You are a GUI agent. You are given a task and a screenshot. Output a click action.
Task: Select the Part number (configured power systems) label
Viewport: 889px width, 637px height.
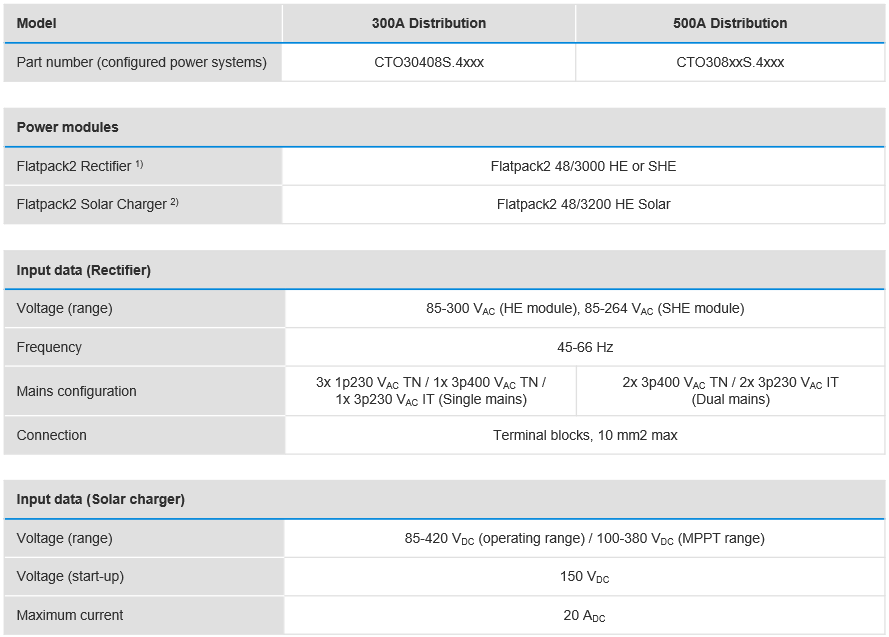coord(142,62)
